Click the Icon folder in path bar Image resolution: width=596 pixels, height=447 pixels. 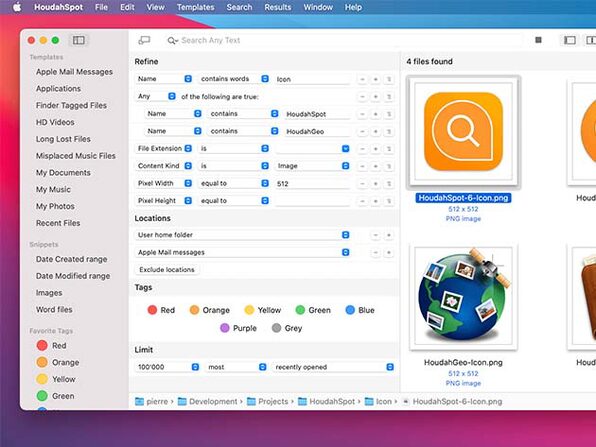378,401
